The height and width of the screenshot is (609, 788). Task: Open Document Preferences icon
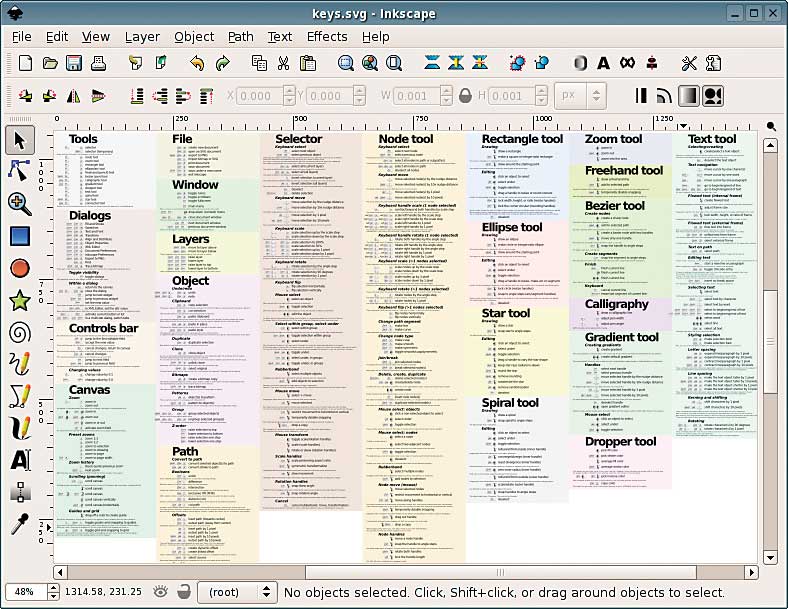click(x=714, y=63)
